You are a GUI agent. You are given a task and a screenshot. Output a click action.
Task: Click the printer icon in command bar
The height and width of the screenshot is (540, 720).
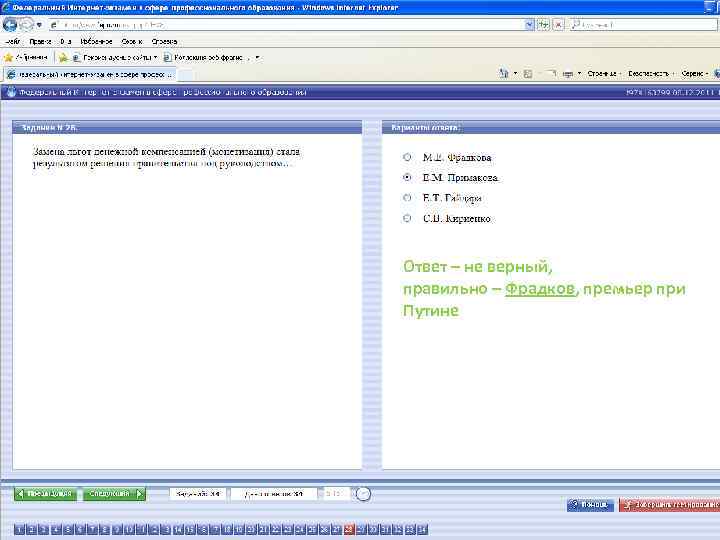(567, 73)
